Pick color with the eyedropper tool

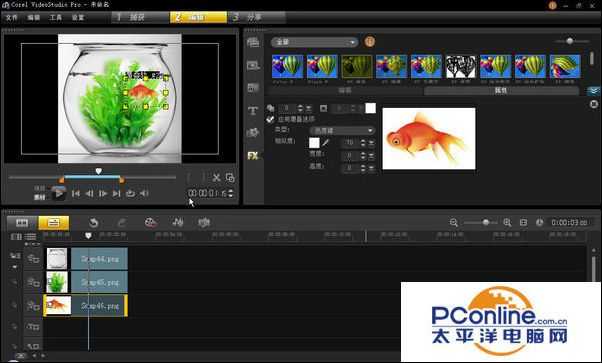point(326,143)
